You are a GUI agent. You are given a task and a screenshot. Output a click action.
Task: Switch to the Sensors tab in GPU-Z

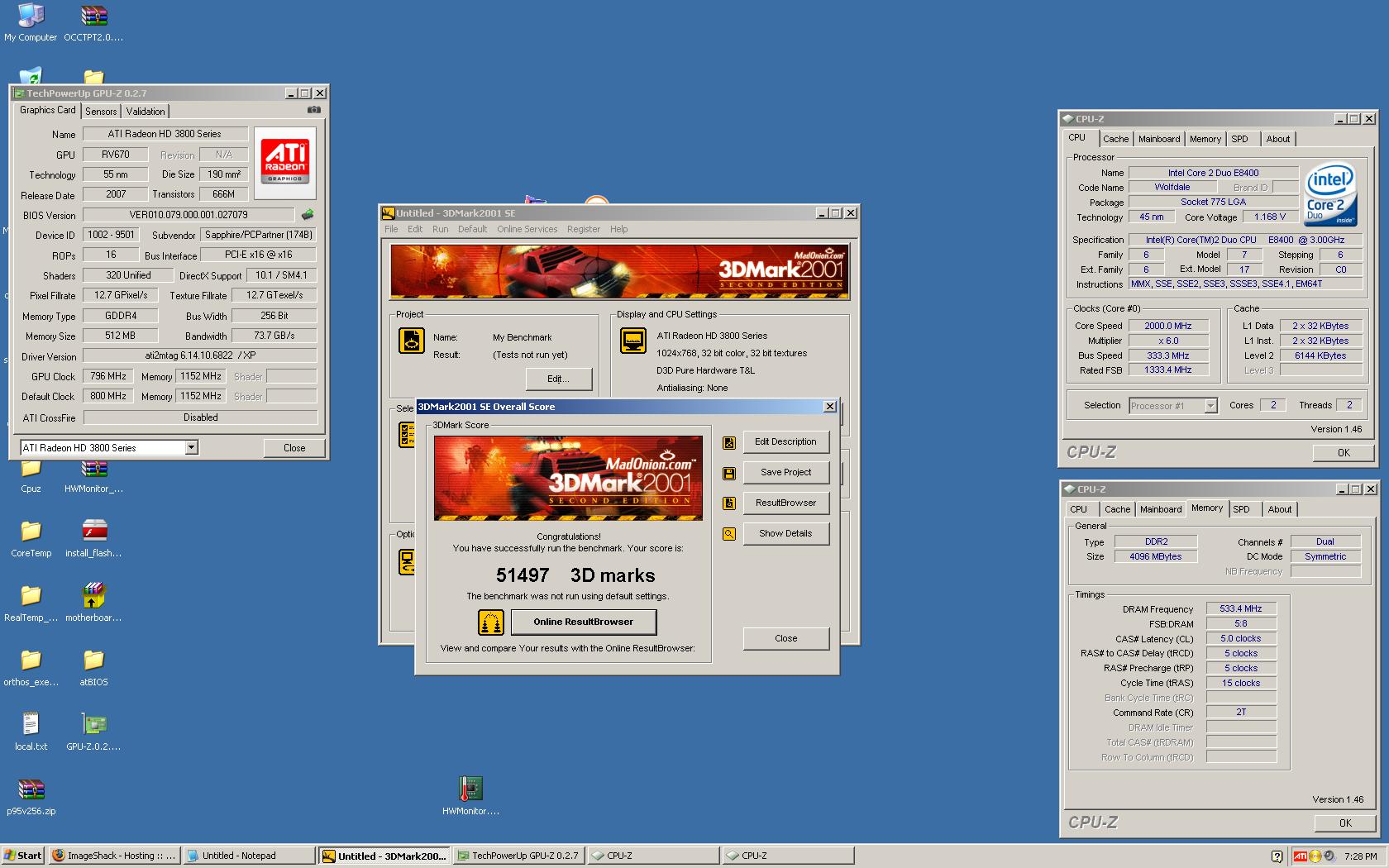coord(101,112)
